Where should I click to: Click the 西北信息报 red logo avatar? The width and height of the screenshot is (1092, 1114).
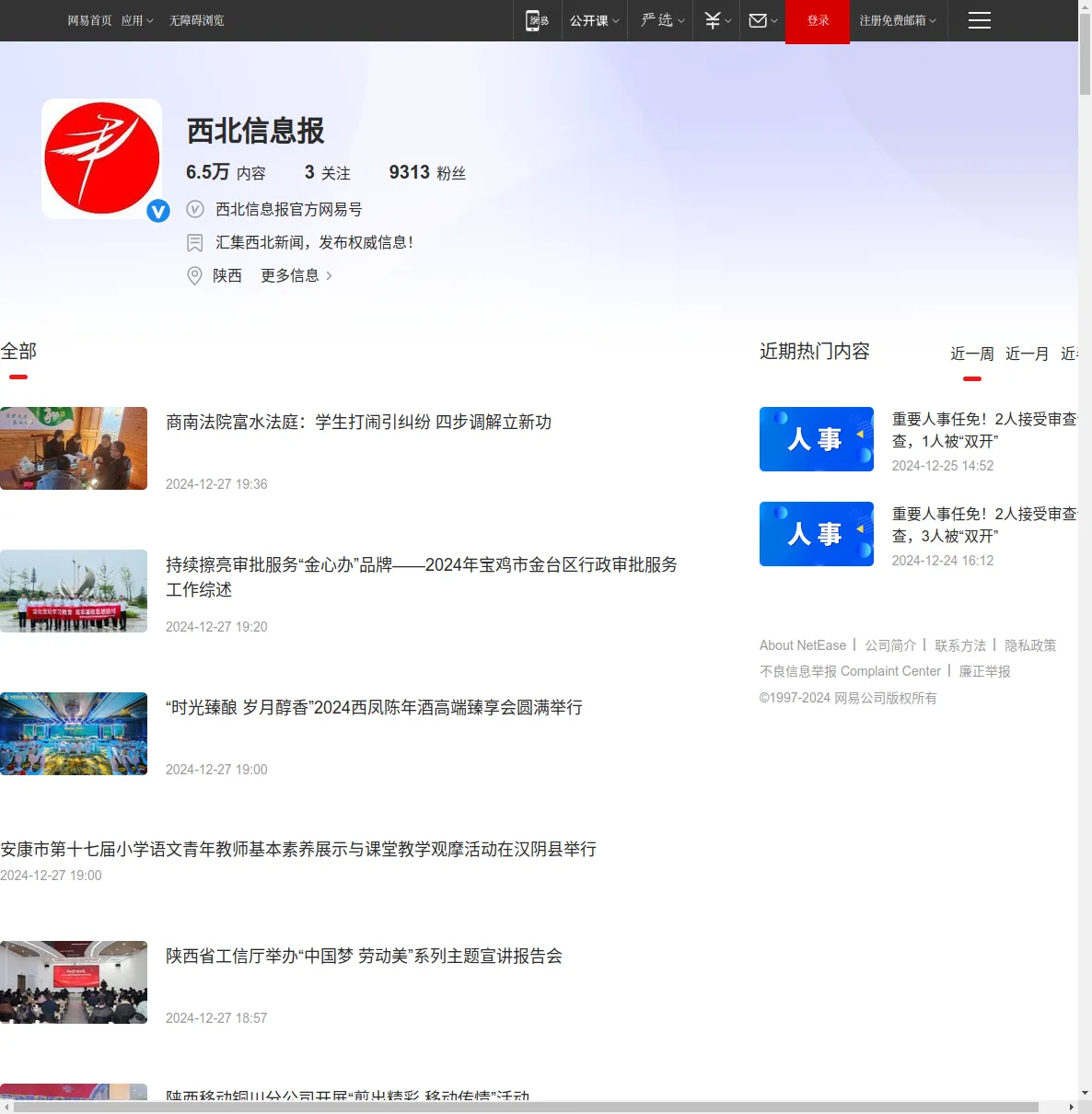coord(101,158)
